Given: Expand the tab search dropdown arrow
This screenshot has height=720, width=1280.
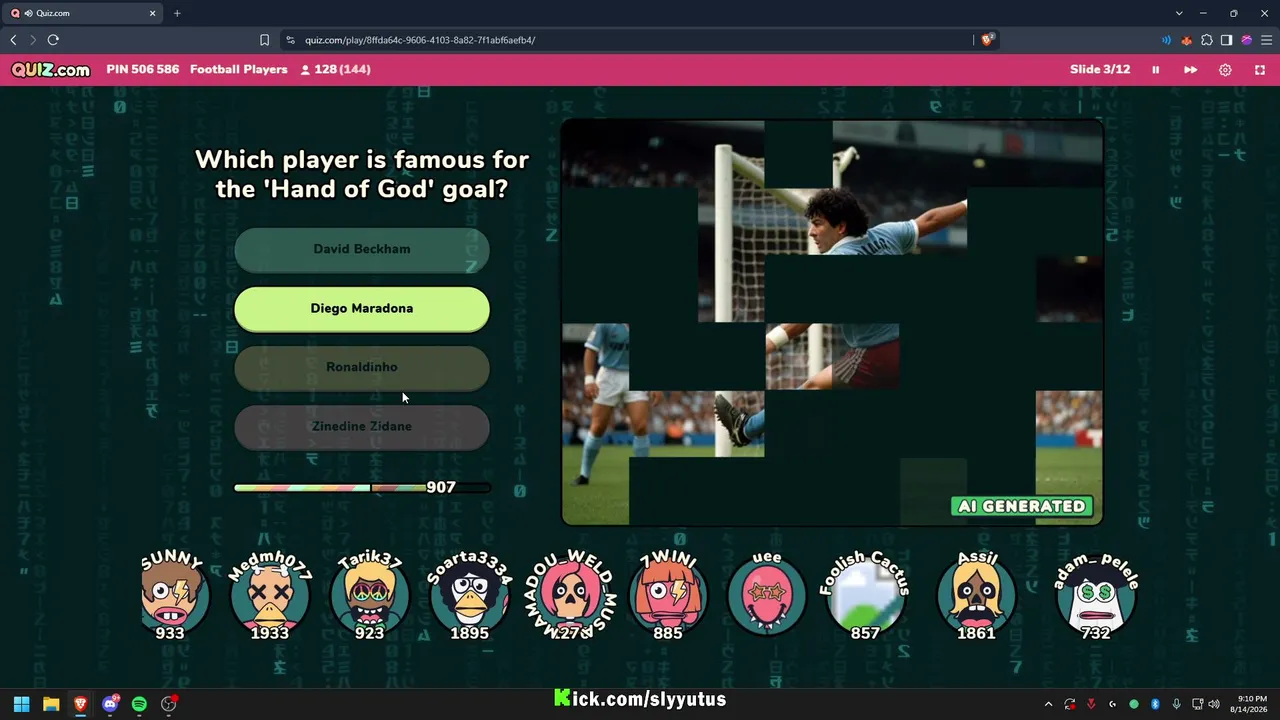Looking at the screenshot, I should (x=1179, y=13).
